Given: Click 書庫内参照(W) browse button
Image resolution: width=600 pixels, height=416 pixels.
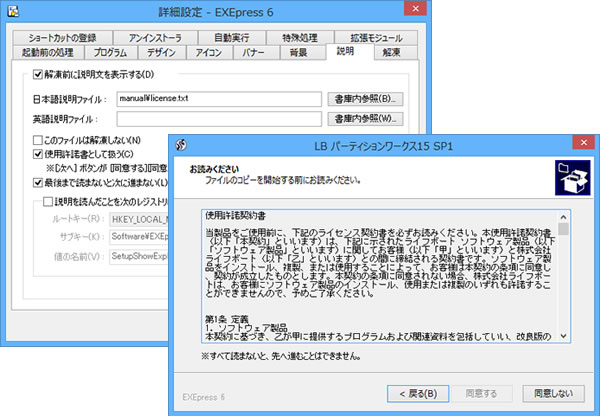Looking at the screenshot, I should coord(365,119).
